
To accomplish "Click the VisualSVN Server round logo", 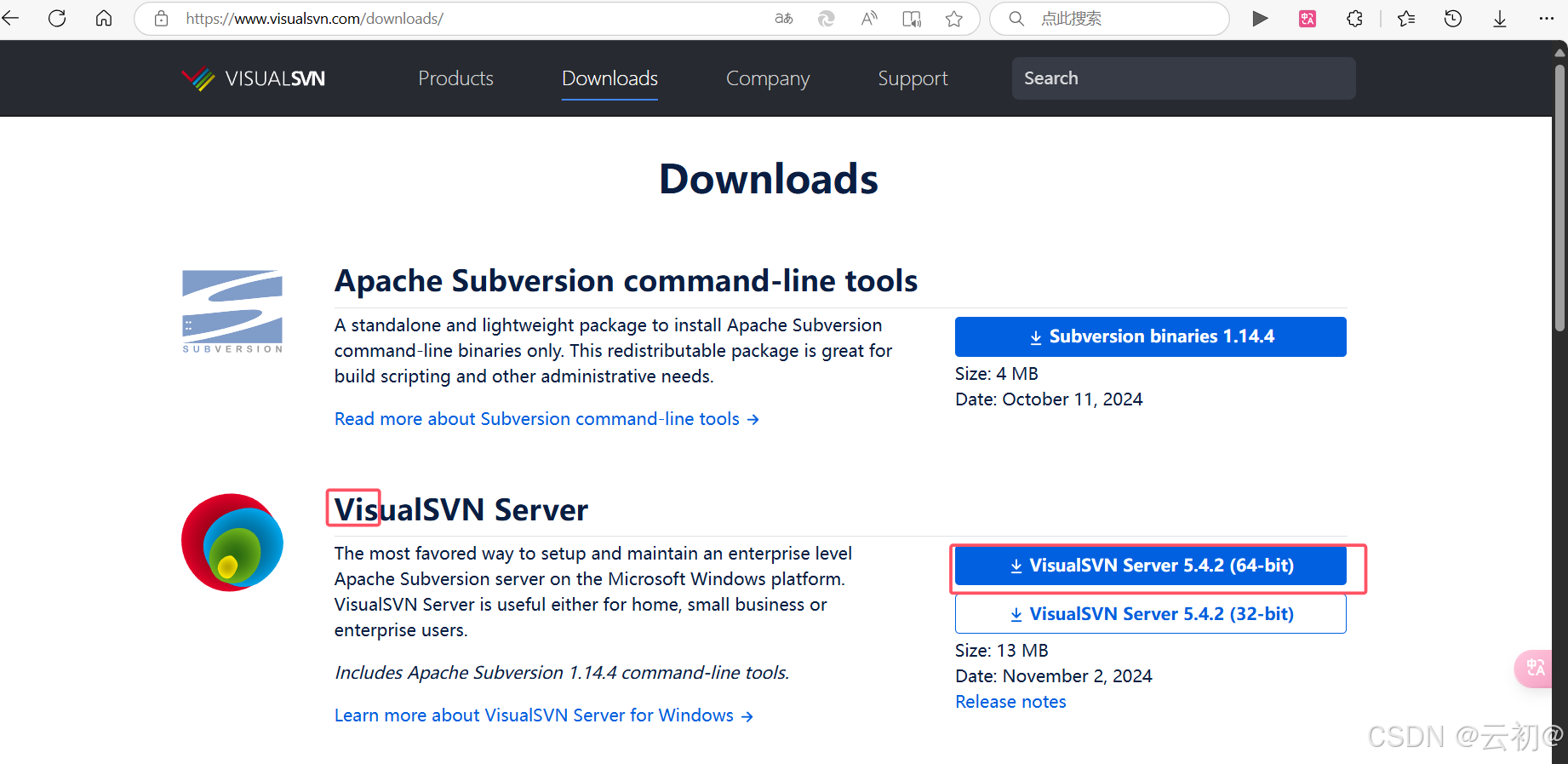I will tap(232, 543).
